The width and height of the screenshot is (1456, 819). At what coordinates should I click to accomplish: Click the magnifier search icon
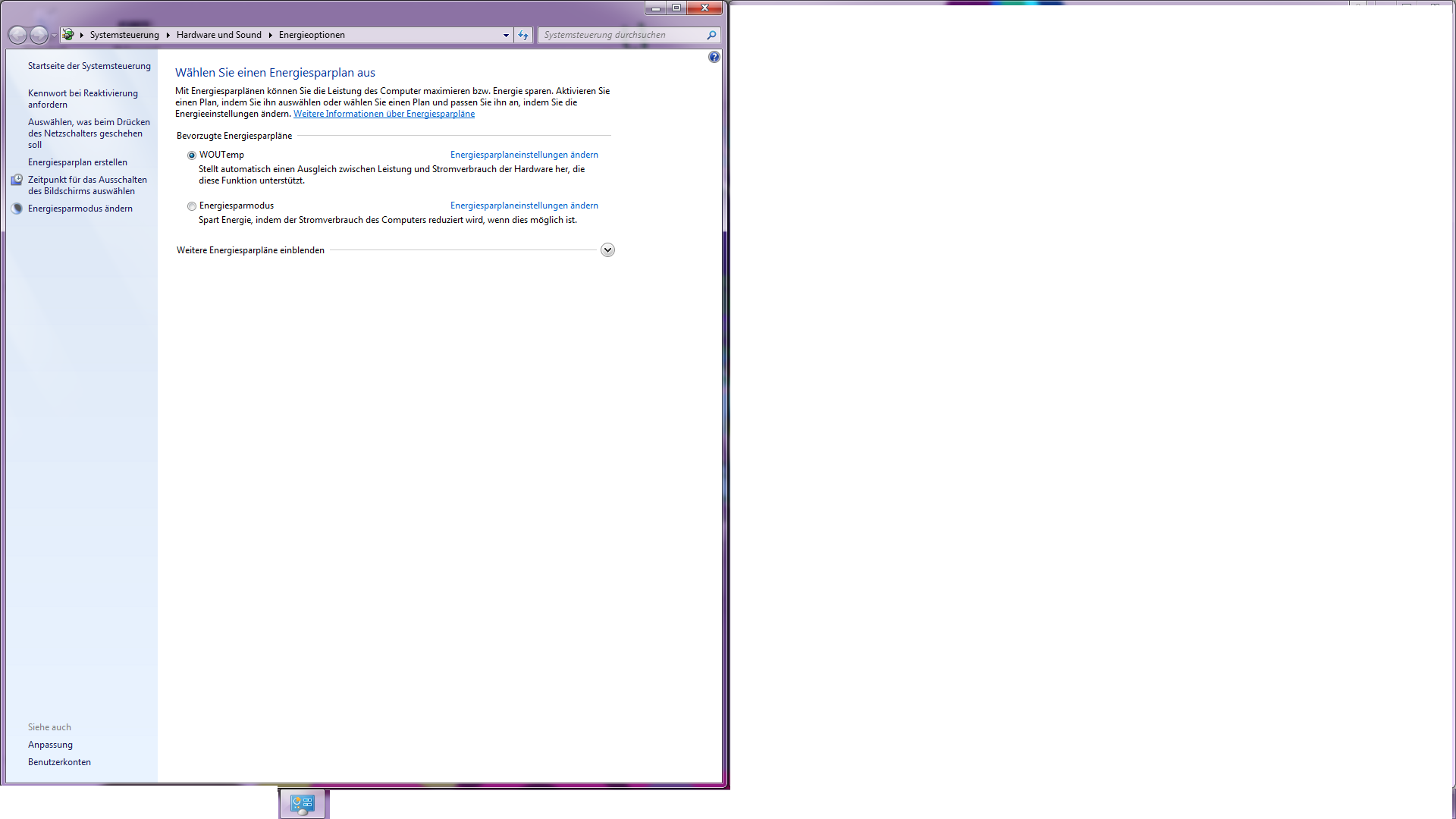point(711,35)
